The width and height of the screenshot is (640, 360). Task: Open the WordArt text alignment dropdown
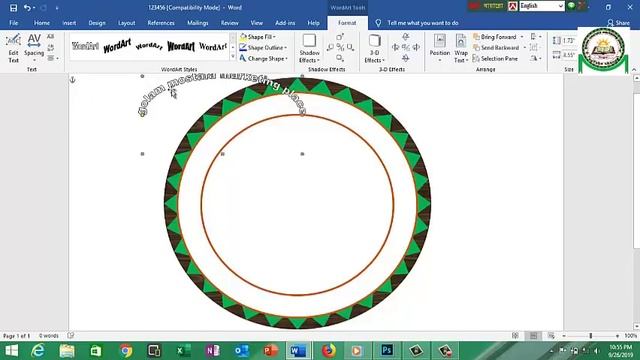pos(52,58)
